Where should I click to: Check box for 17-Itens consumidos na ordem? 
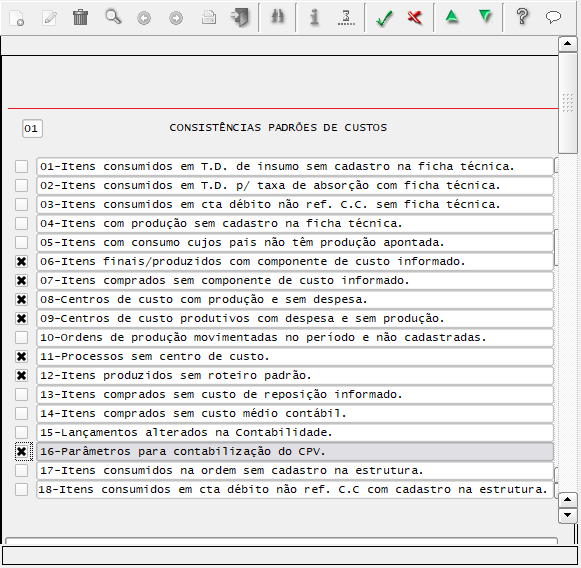coord(21,471)
